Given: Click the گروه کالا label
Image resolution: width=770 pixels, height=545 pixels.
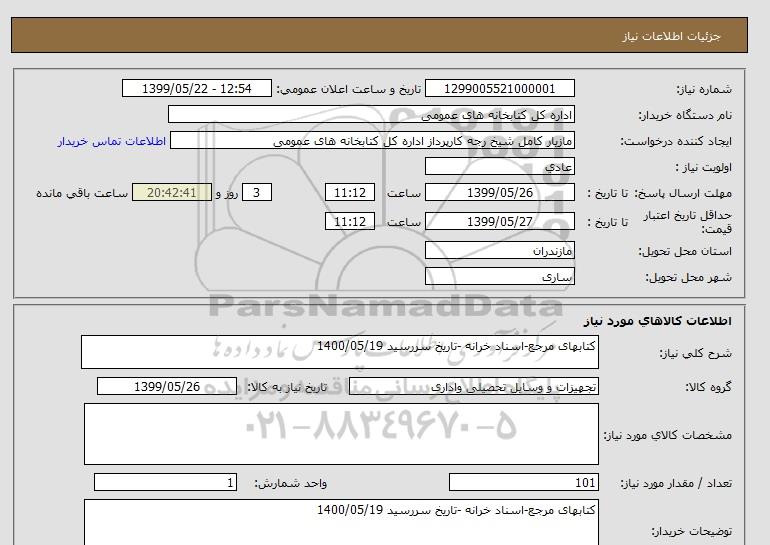Looking at the screenshot, I should (708, 387).
